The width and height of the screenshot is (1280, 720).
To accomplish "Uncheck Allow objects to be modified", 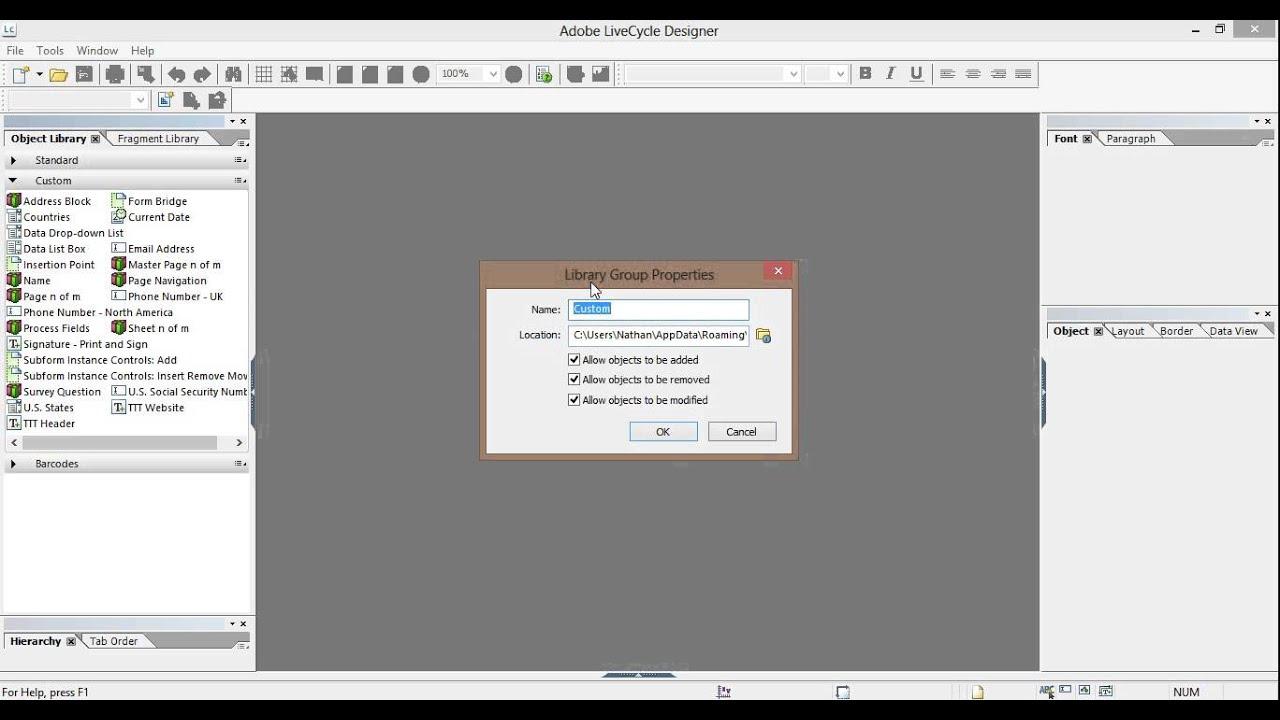I will click(574, 400).
